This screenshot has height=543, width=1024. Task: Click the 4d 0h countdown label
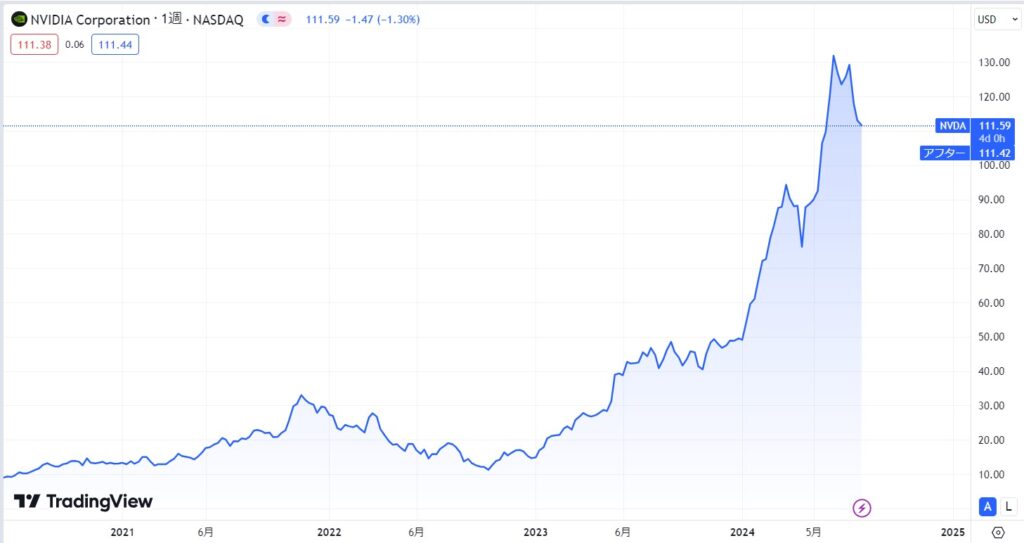click(x=991, y=139)
